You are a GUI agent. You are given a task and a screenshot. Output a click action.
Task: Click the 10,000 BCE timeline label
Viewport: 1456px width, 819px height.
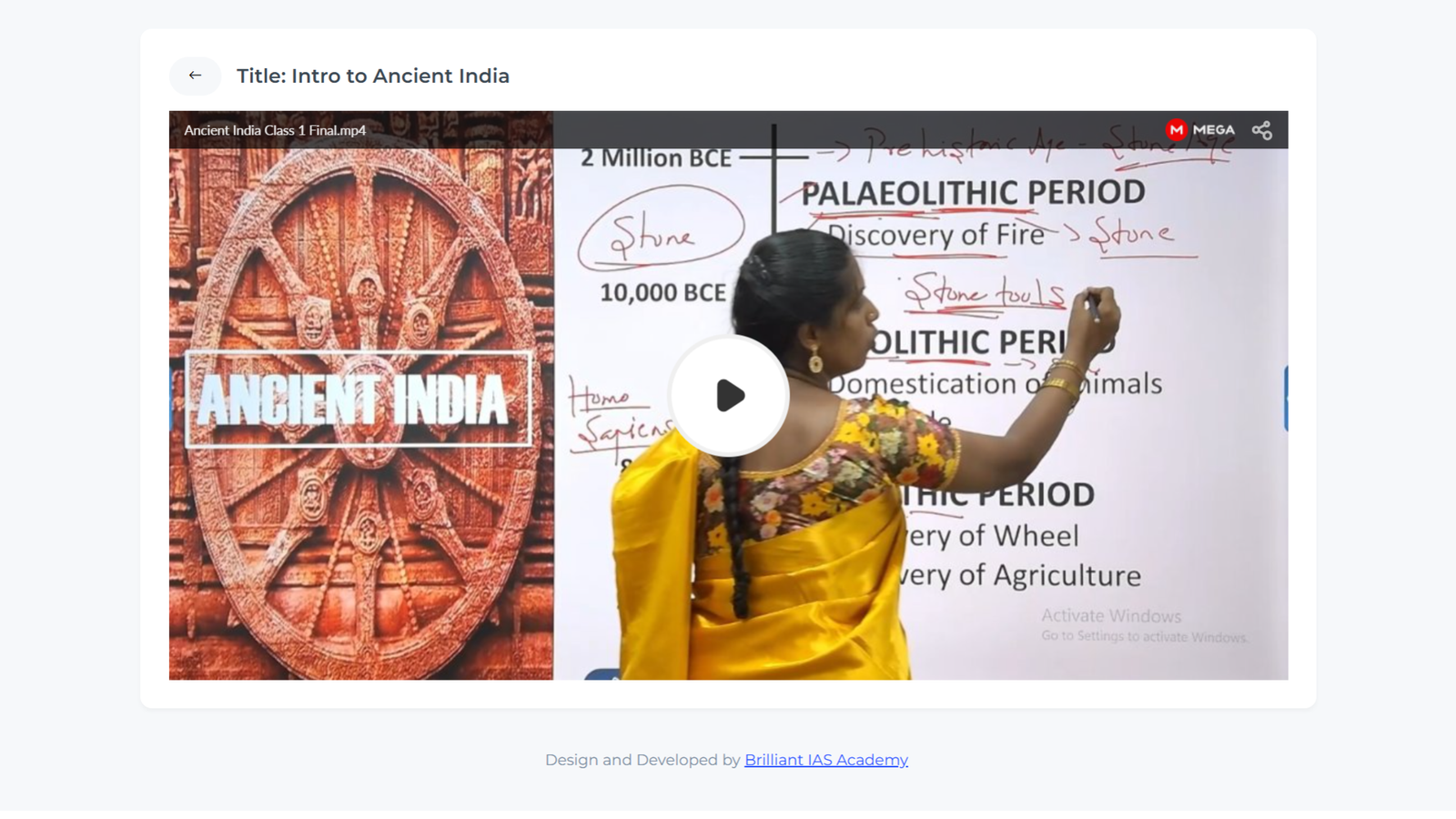(662, 293)
